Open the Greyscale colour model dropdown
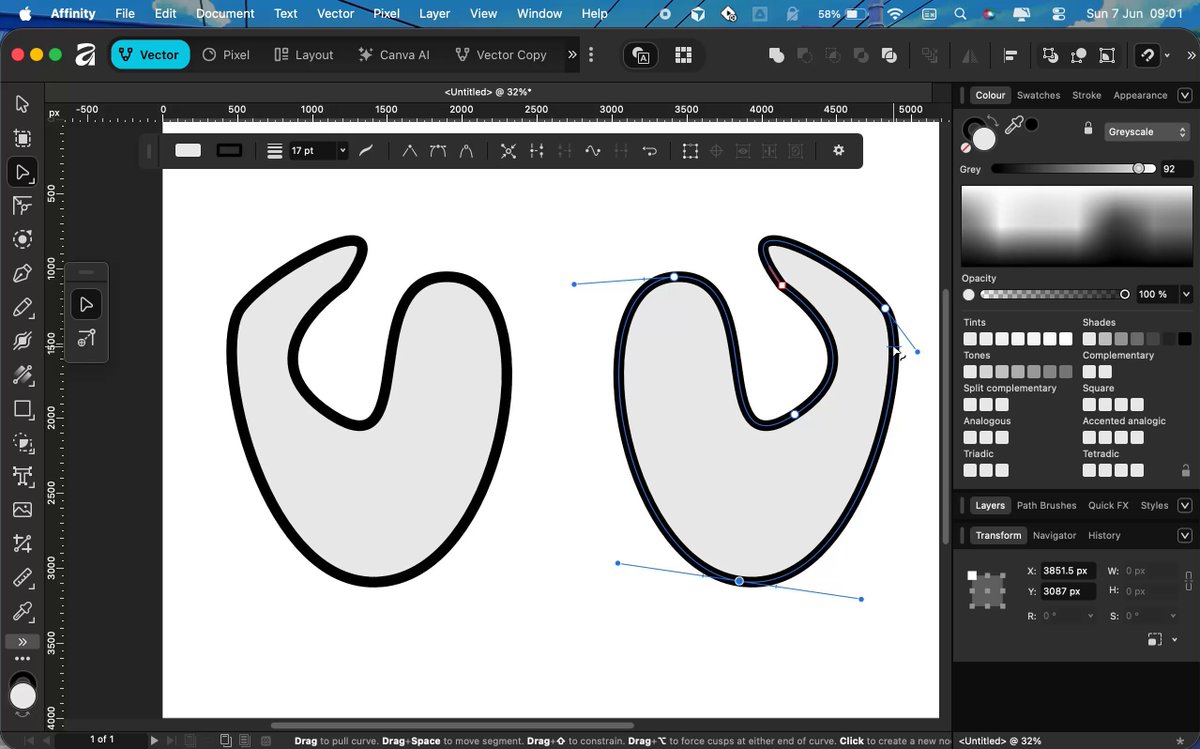Viewport: 1200px width, 749px height. (1147, 131)
